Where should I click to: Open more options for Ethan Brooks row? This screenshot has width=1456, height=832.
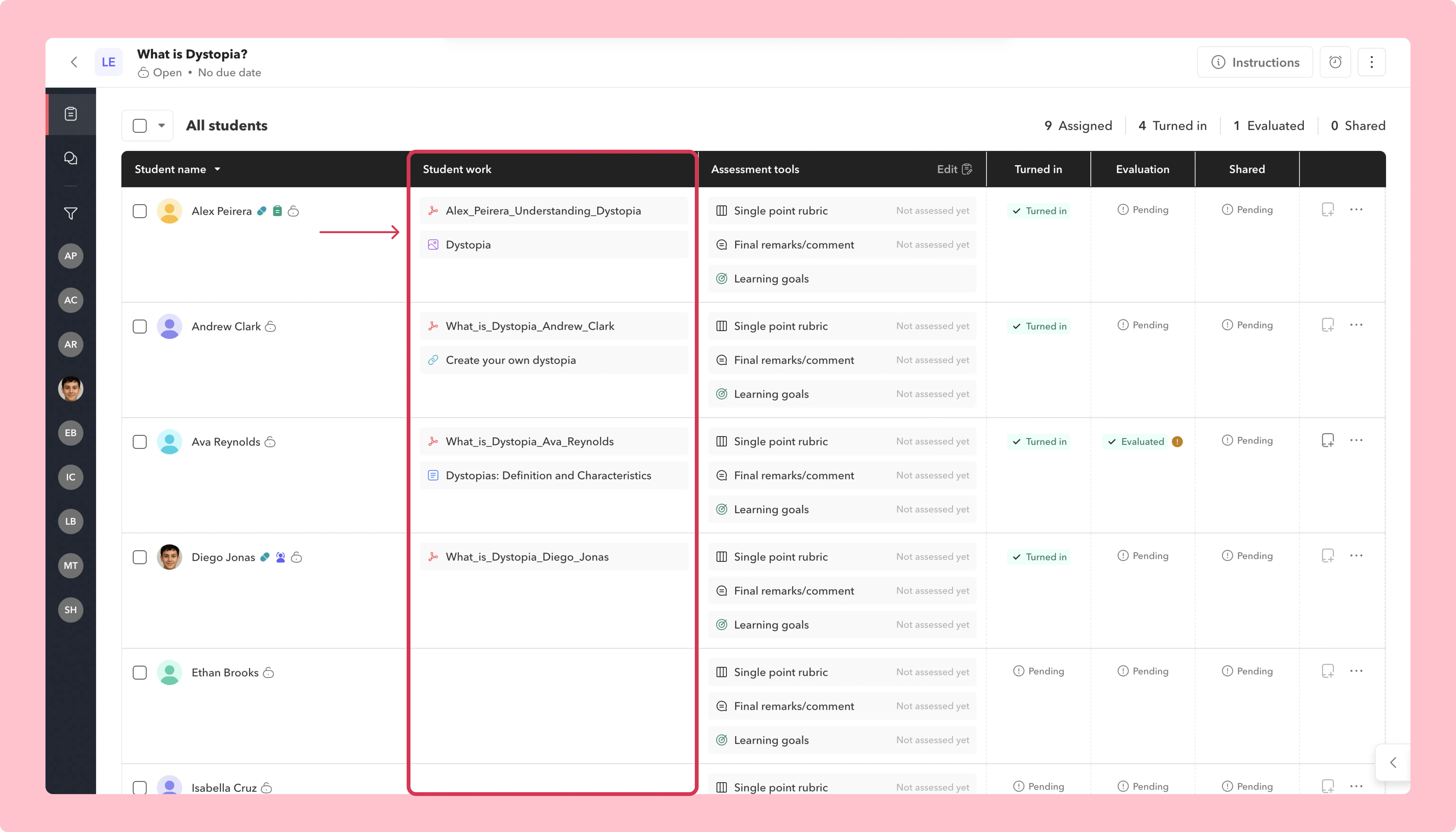(1356, 671)
